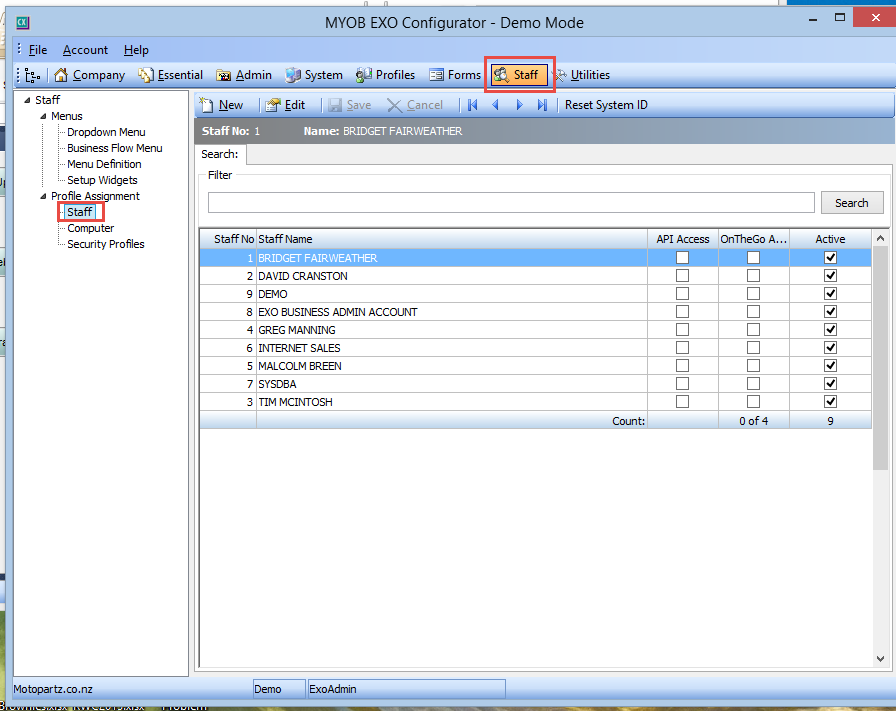Screen dimensions: 896x711
Task: Click the Motopartz.co.nz status bar entry
Action: click(x=53, y=689)
